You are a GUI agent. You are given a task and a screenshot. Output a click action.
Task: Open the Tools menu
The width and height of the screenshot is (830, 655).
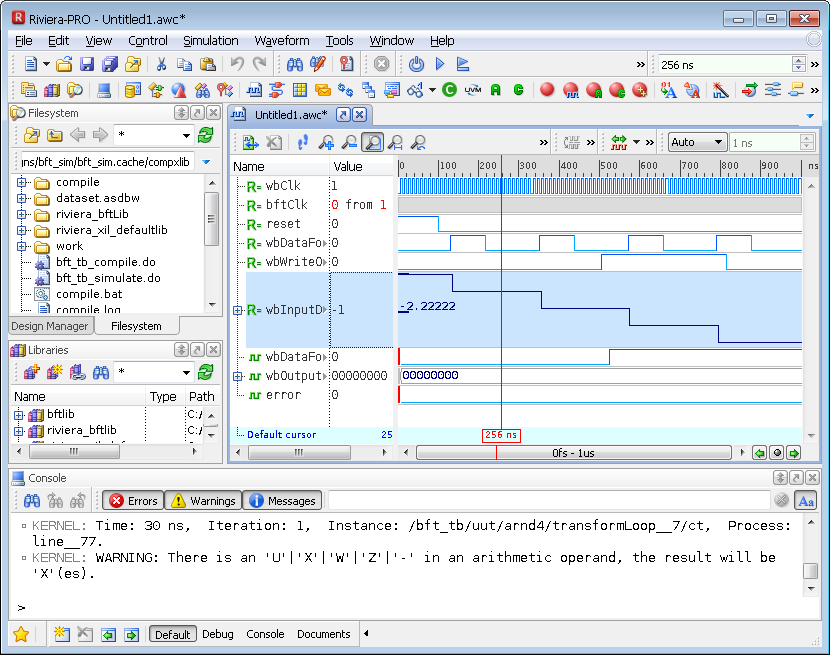coord(339,41)
